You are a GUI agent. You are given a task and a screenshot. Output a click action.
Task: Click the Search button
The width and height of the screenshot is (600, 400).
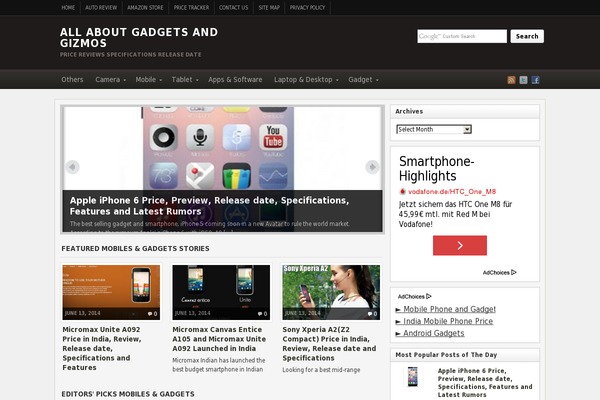pos(527,36)
